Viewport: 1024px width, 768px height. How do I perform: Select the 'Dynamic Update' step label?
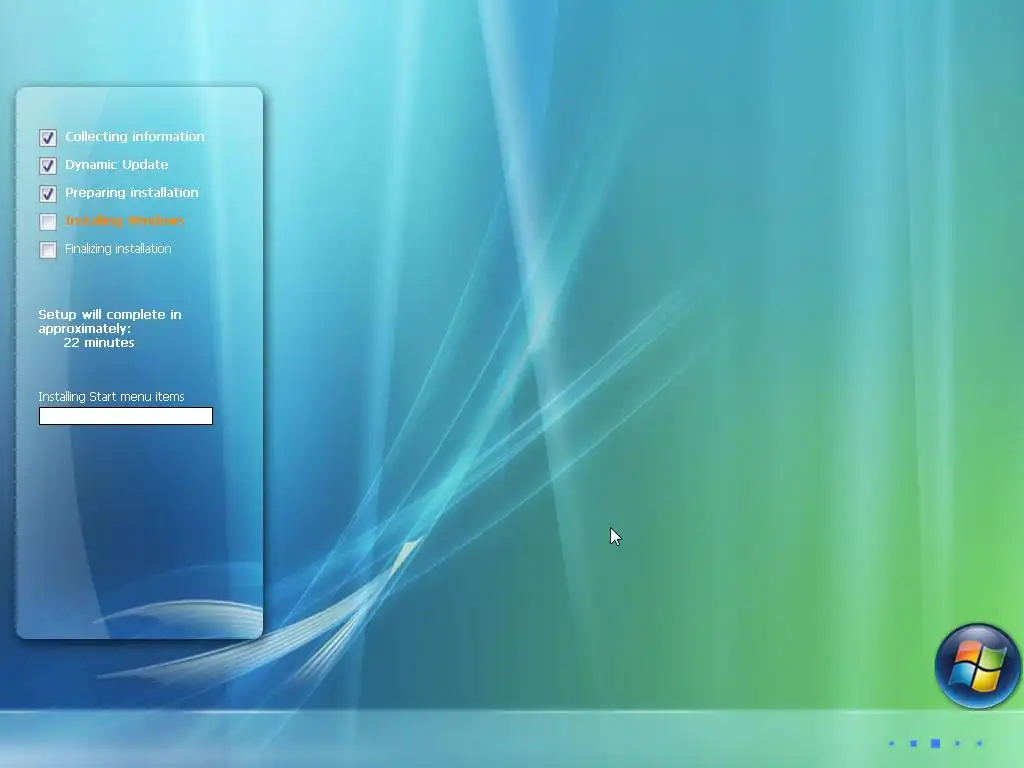116,165
